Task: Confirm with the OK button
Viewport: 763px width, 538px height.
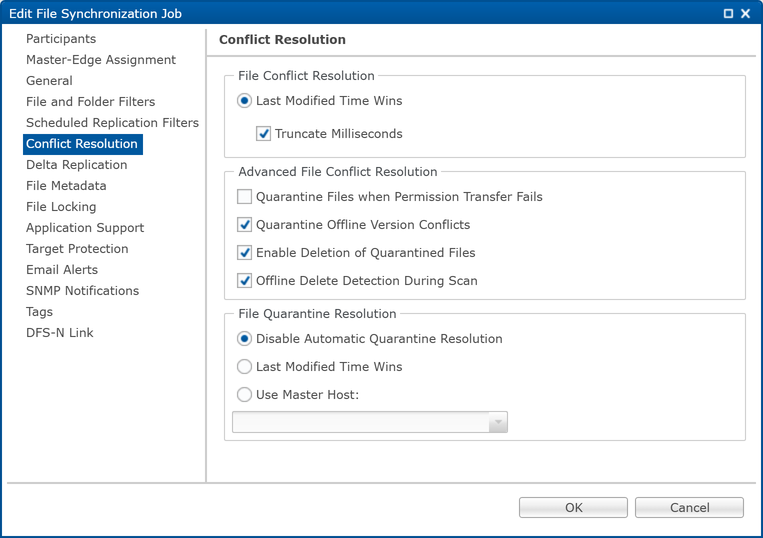Action: tap(573, 507)
